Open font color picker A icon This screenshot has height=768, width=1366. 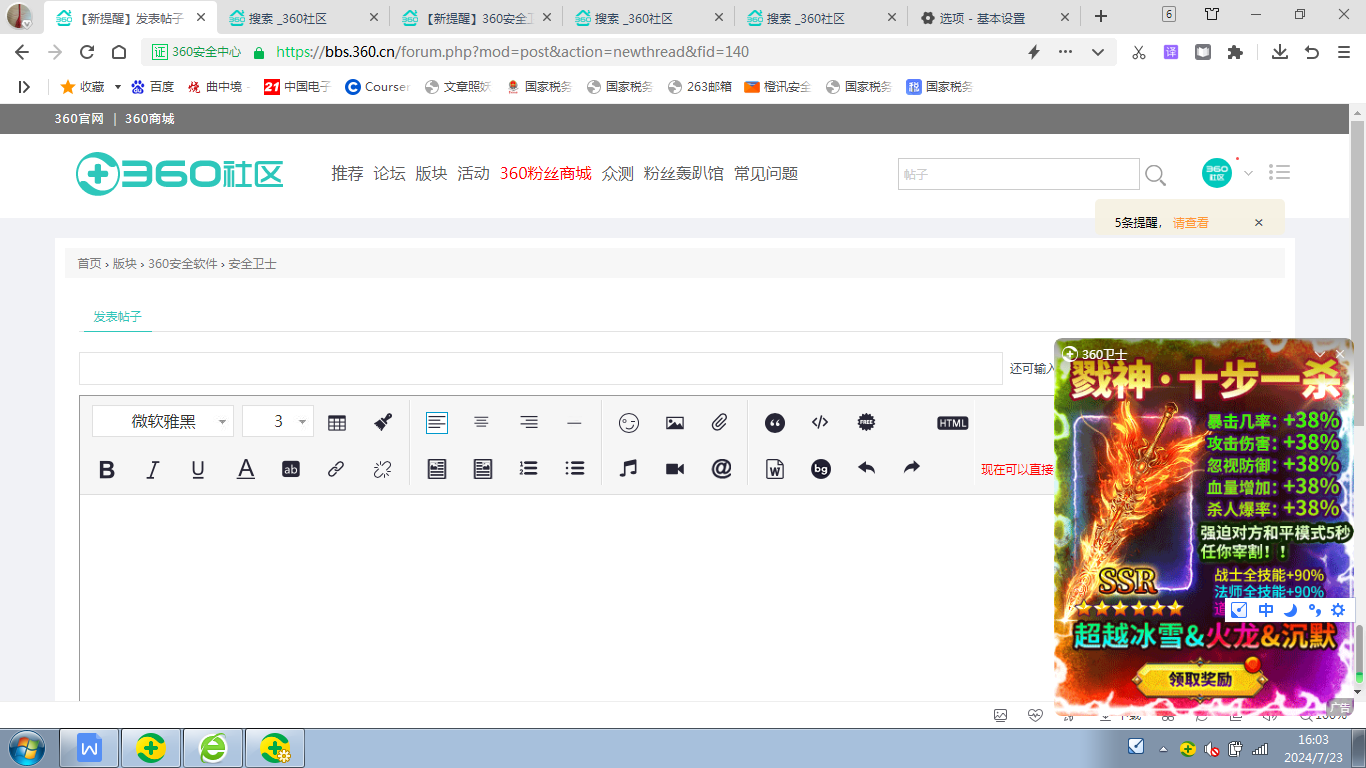[x=245, y=469]
